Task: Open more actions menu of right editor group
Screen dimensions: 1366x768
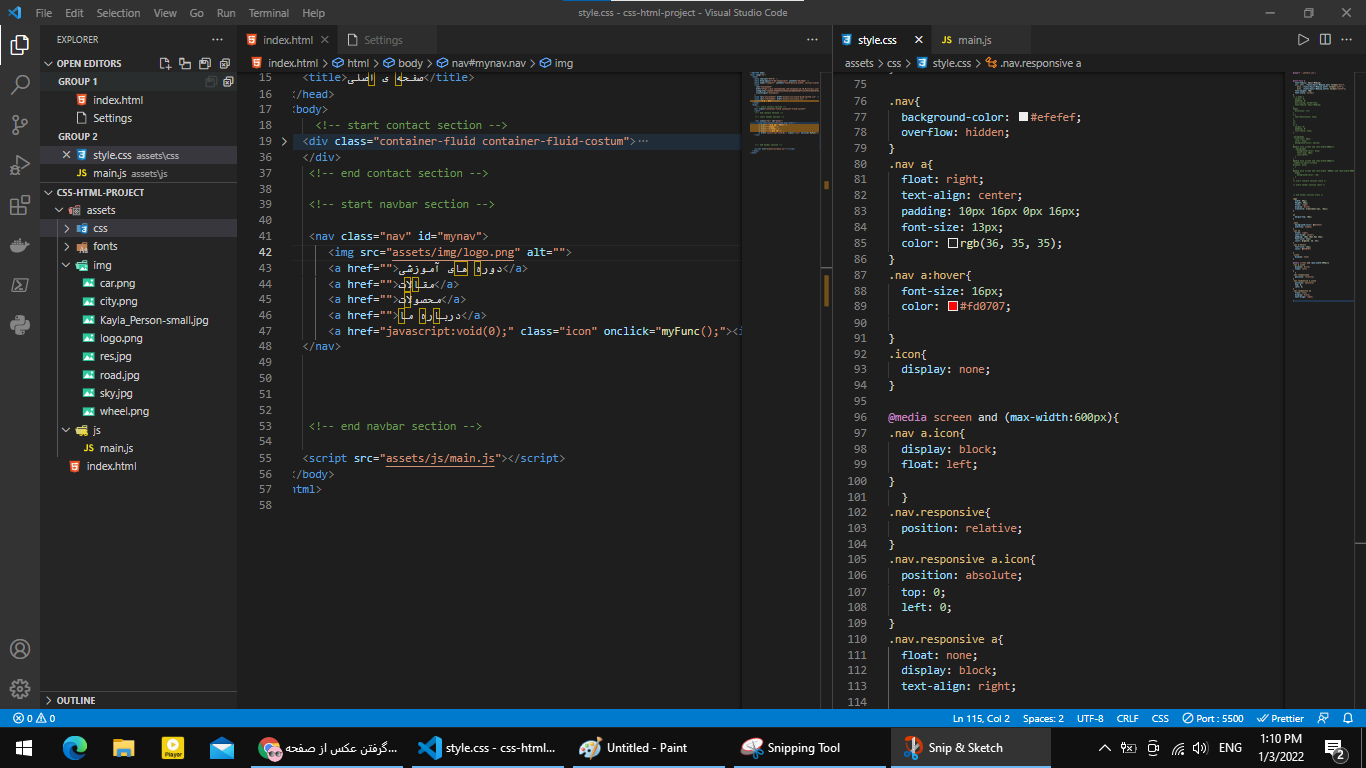Action: point(1347,40)
